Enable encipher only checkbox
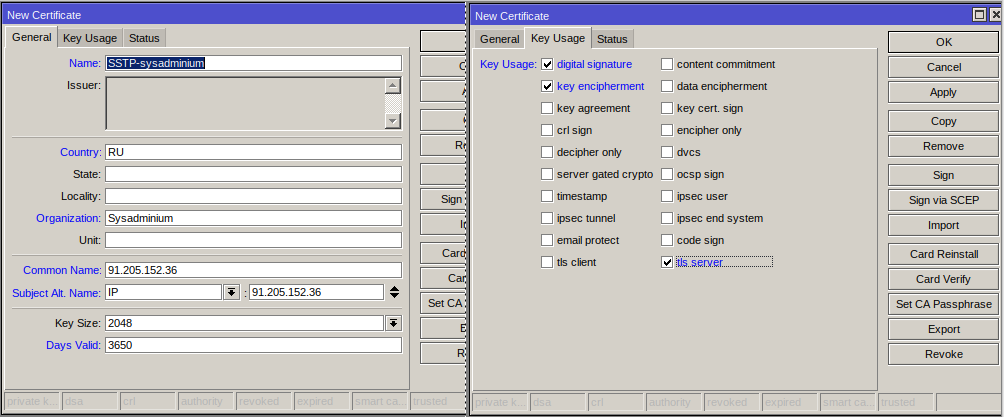This screenshot has height=417, width=1004. pyautogui.click(x=667, y=130)
